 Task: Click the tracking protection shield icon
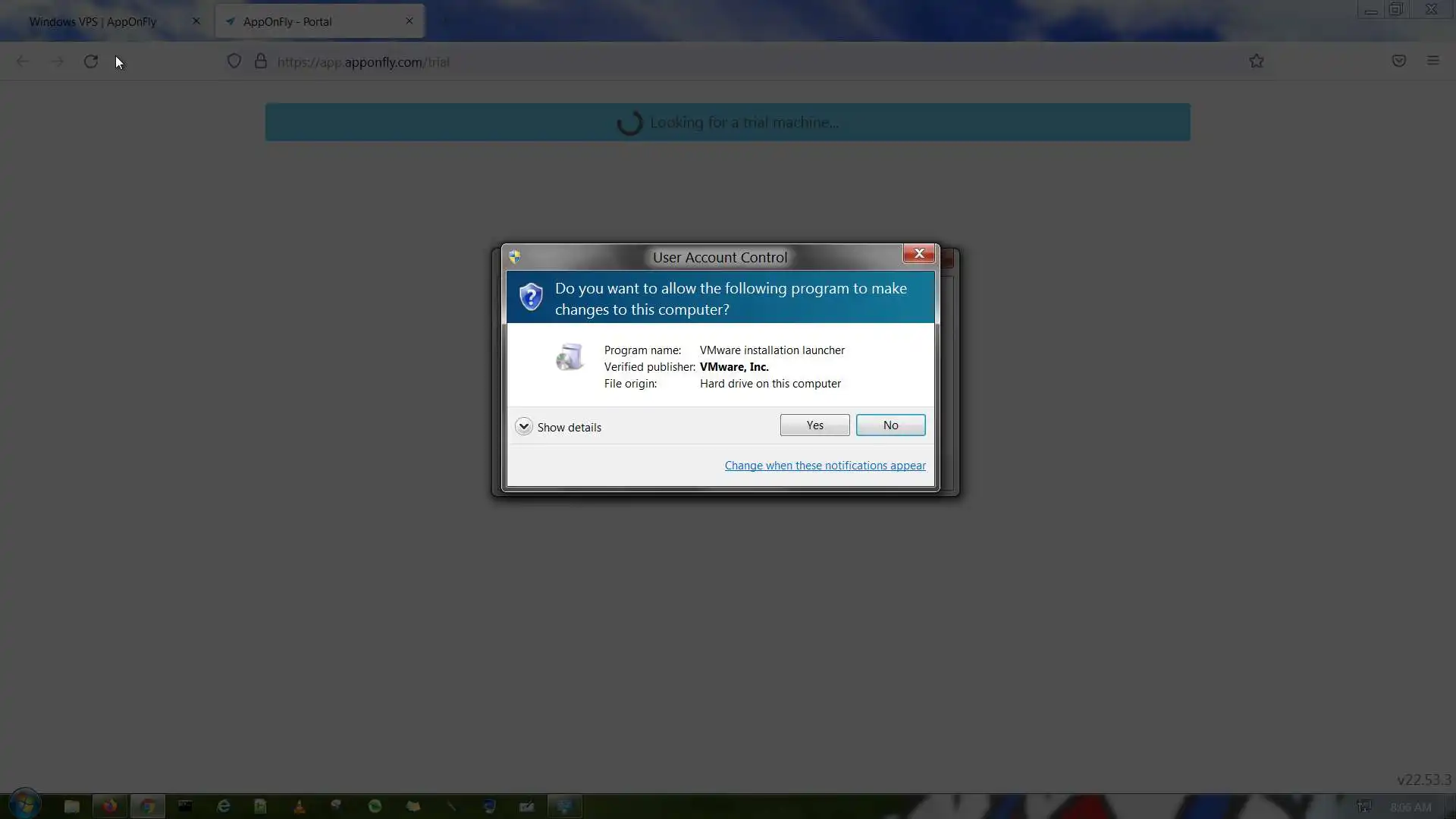(234, 61)
